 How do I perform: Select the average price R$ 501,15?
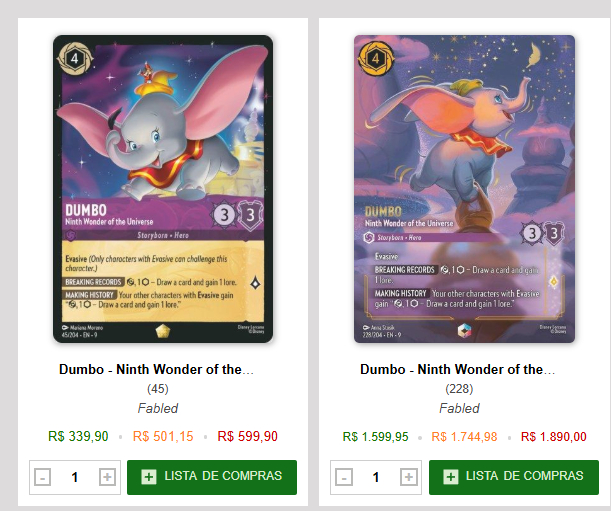click(163, 436)
